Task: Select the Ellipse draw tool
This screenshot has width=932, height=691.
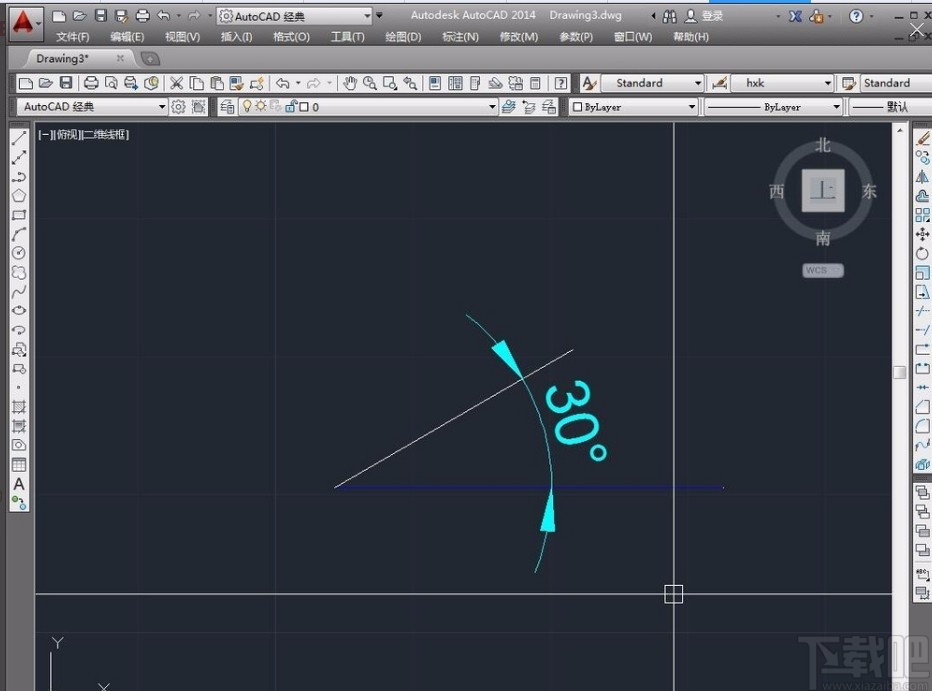Action: [18, 311]
